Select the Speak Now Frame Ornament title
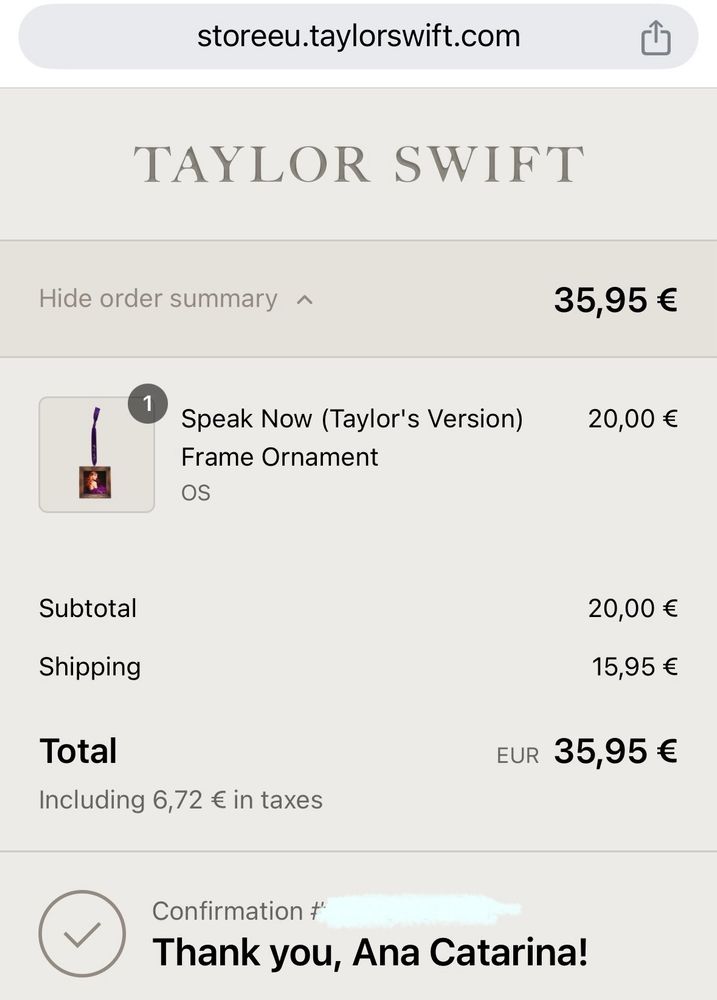The height and width of the screenshot is (1000, 717). (x=351, y=437)
